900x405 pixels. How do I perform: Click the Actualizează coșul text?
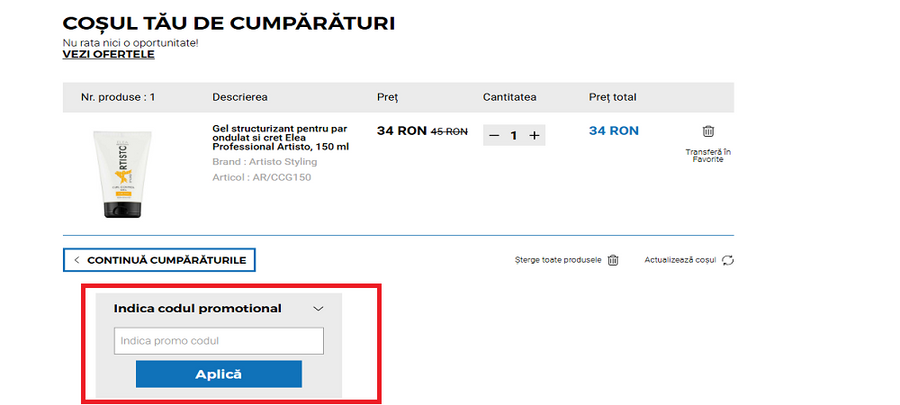point(680,260)
